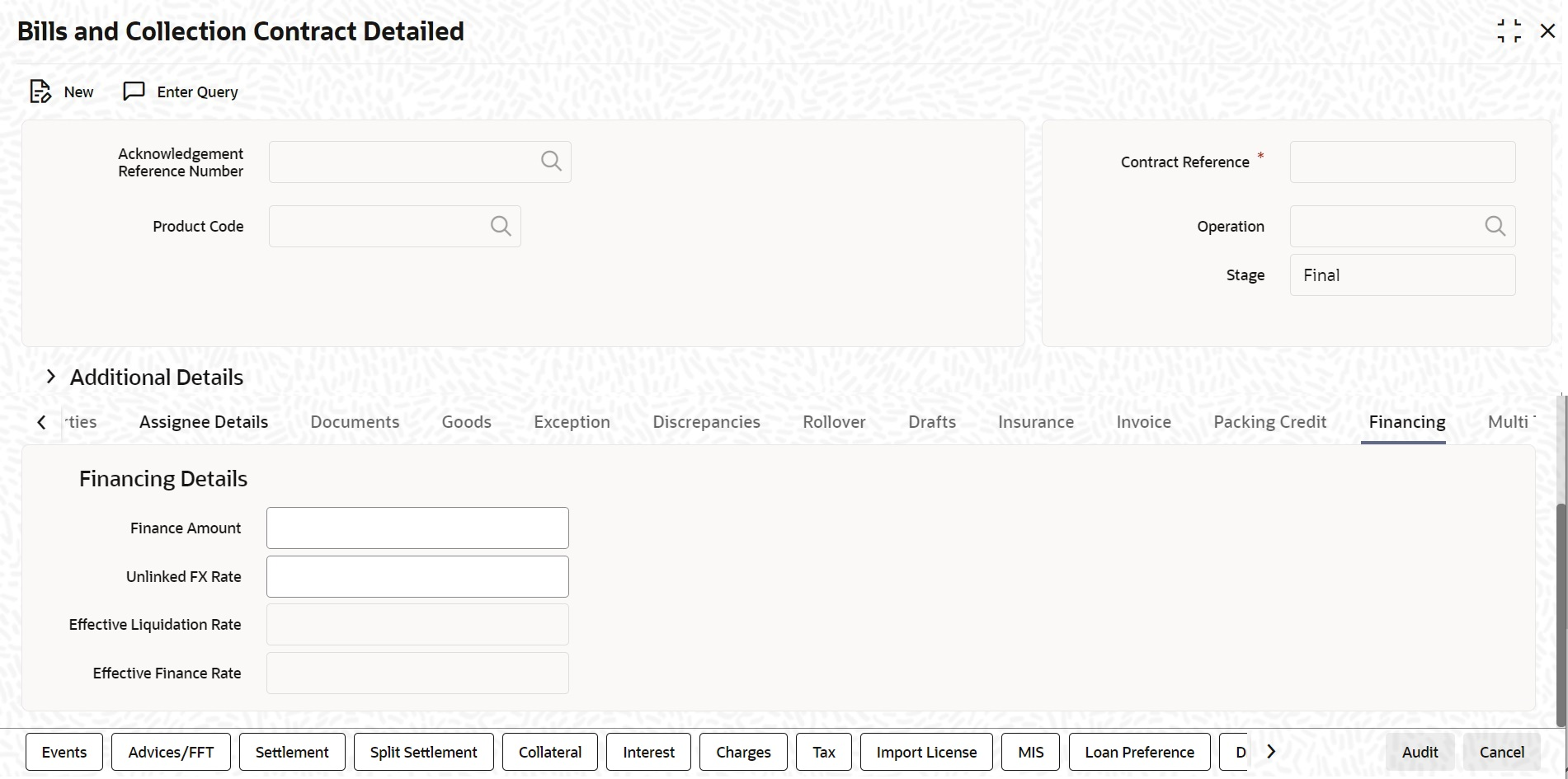The height and width of the screenshot is (779, 1568).
Task: Open the Exception tab
Action: 572,422
